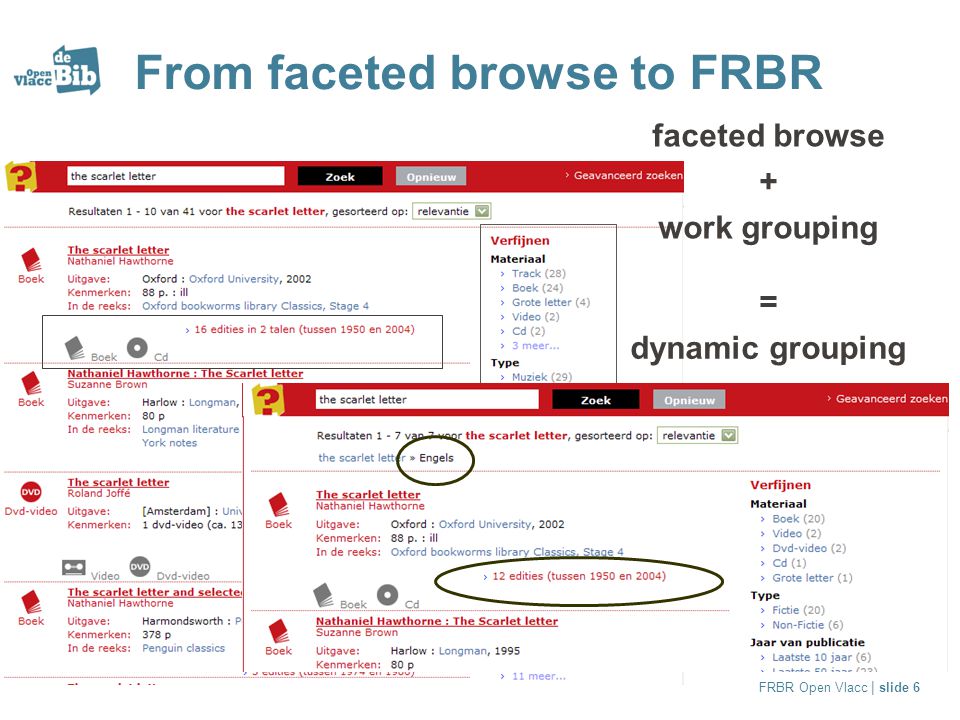
Task: Filter by Muziek (29) type
Action: click(x=541, y=377)
